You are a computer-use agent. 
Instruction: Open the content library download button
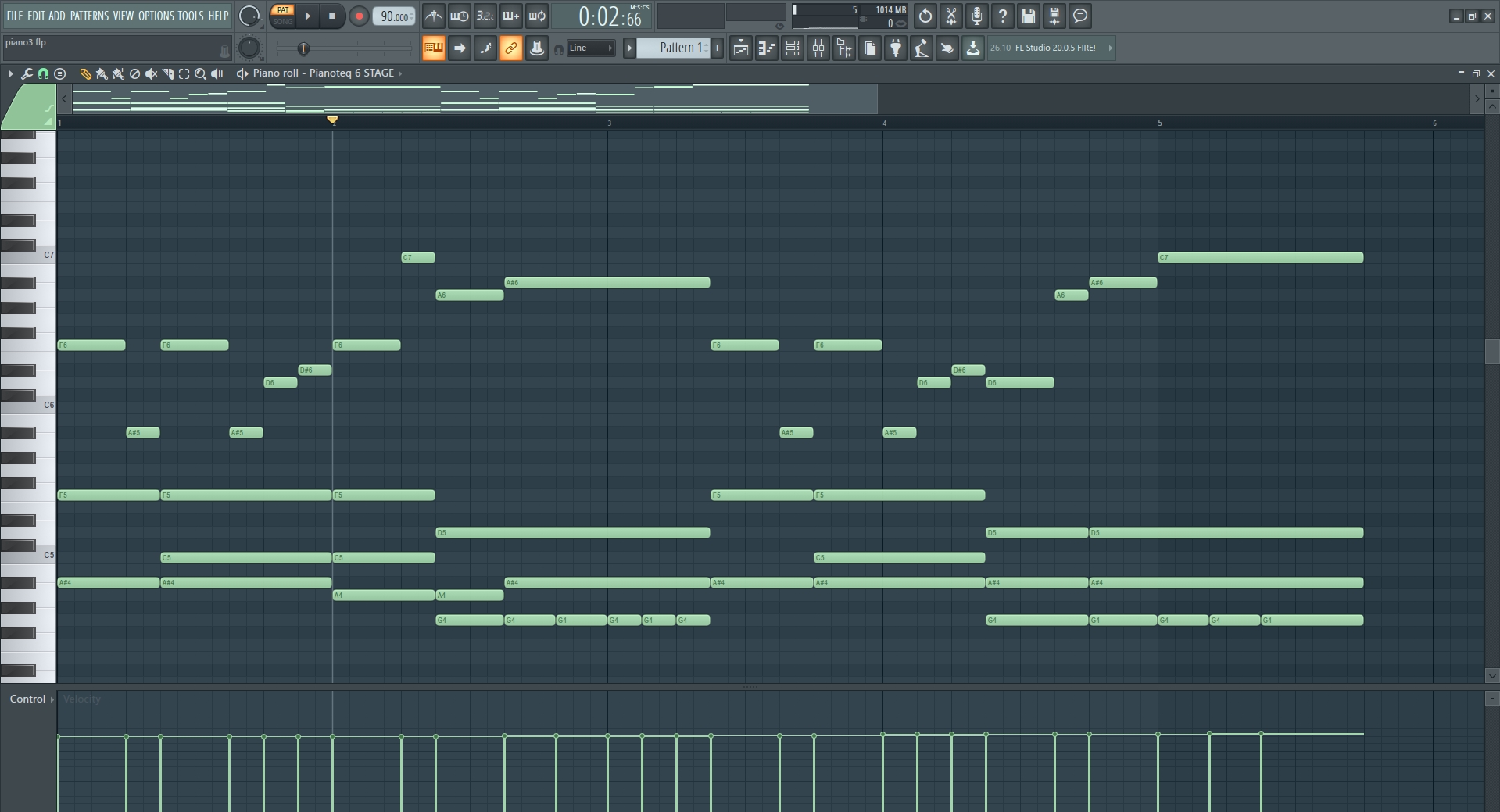coord(973,48)
